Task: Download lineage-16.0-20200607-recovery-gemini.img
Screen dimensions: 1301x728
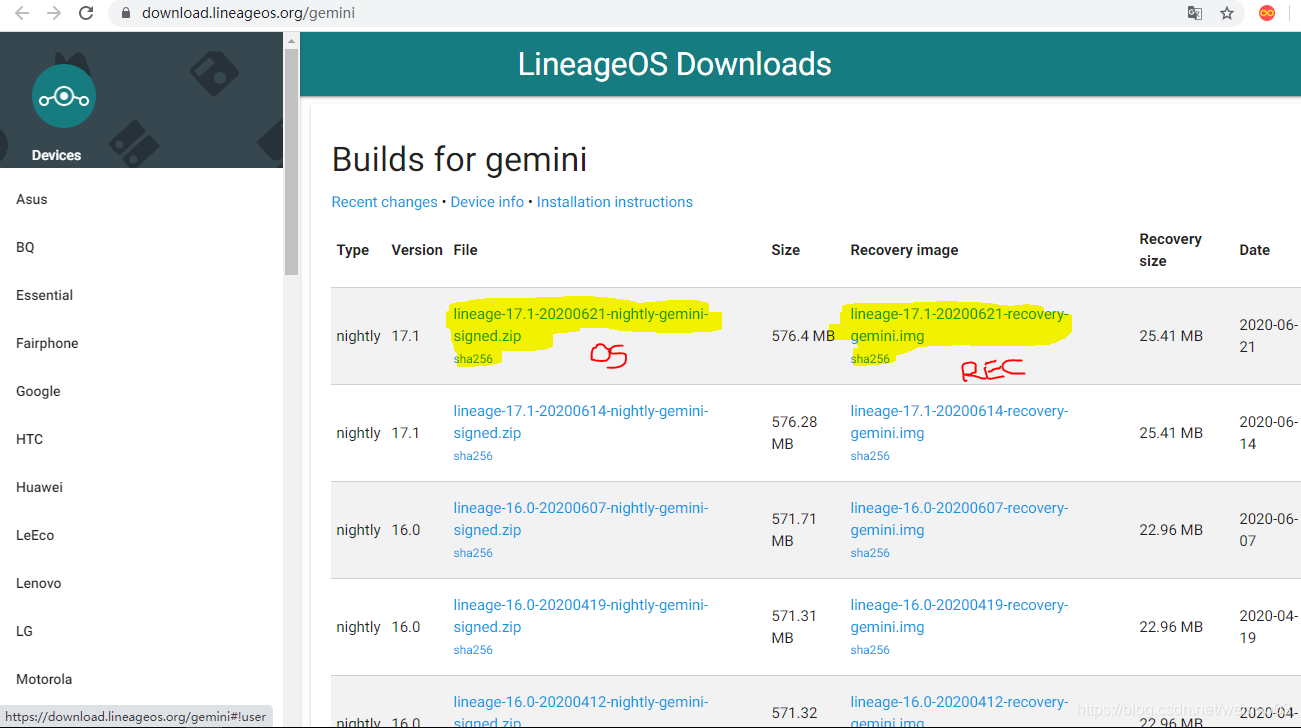Action: coord(959,519)
